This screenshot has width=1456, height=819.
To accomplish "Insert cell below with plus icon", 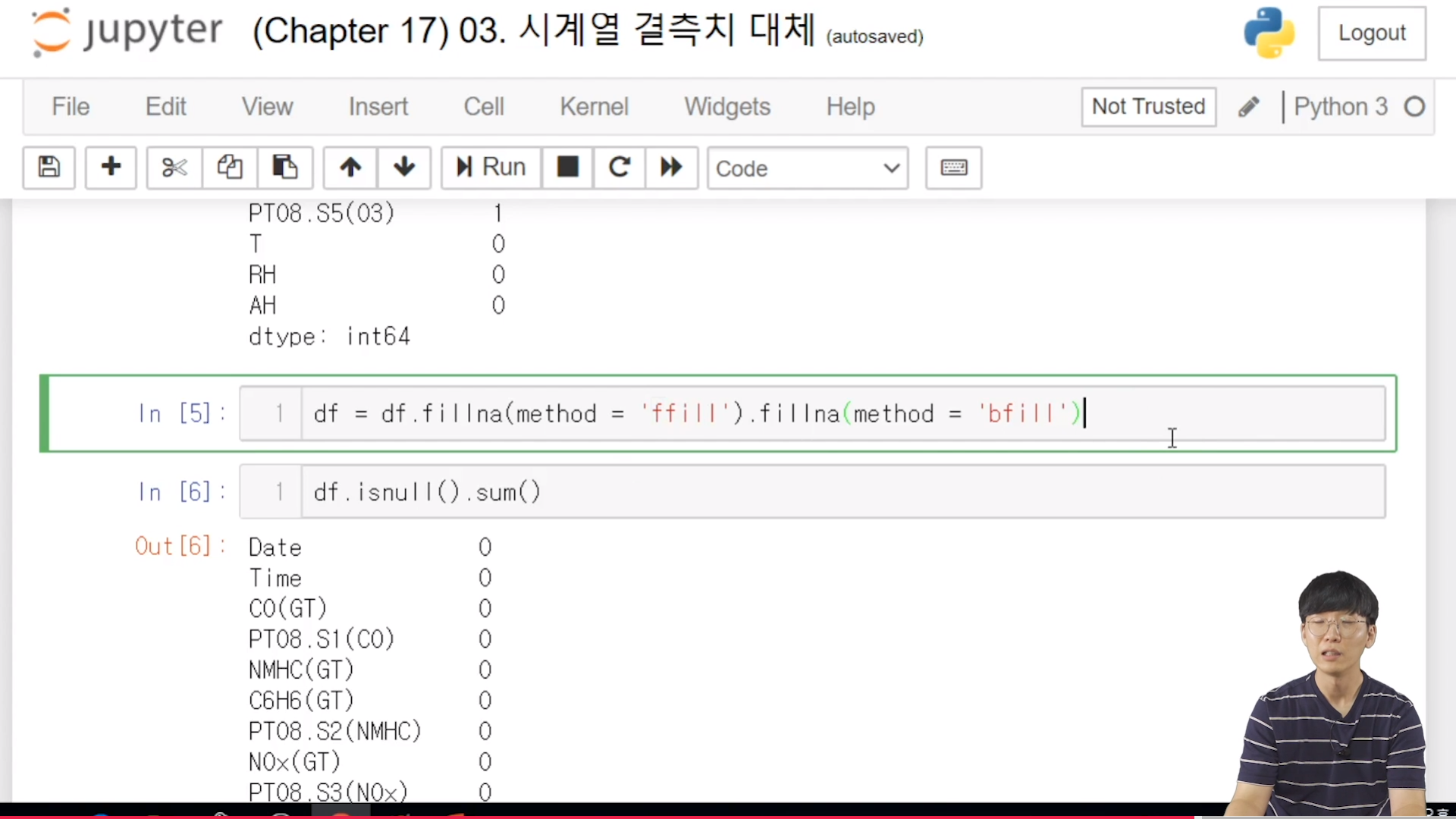I will tap(111, 168).
